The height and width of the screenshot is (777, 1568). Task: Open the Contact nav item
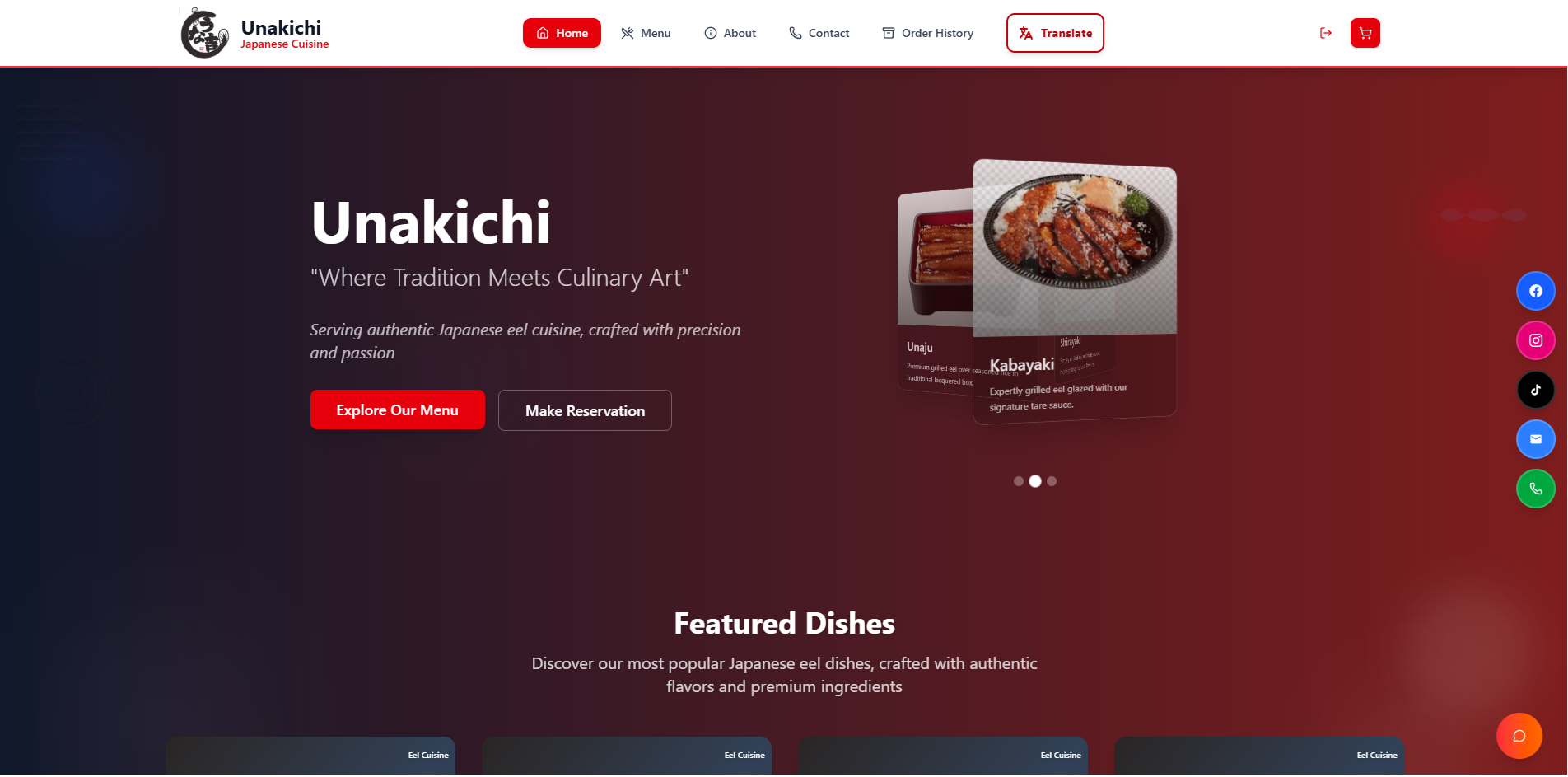pyautogui.click(x=819, y=33)
